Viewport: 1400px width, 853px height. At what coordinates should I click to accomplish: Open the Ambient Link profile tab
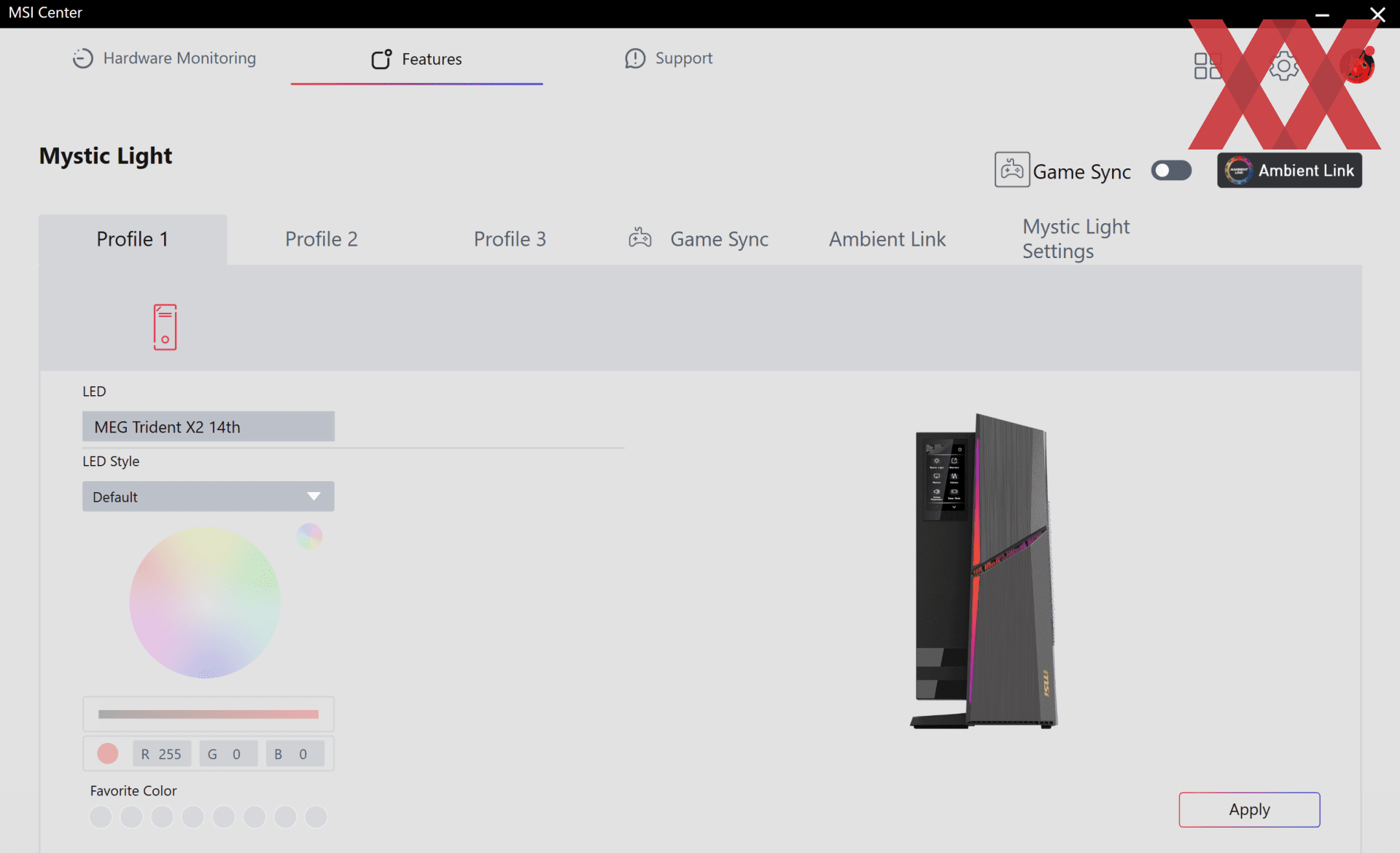pyautogui.click(x=887, y=239)
